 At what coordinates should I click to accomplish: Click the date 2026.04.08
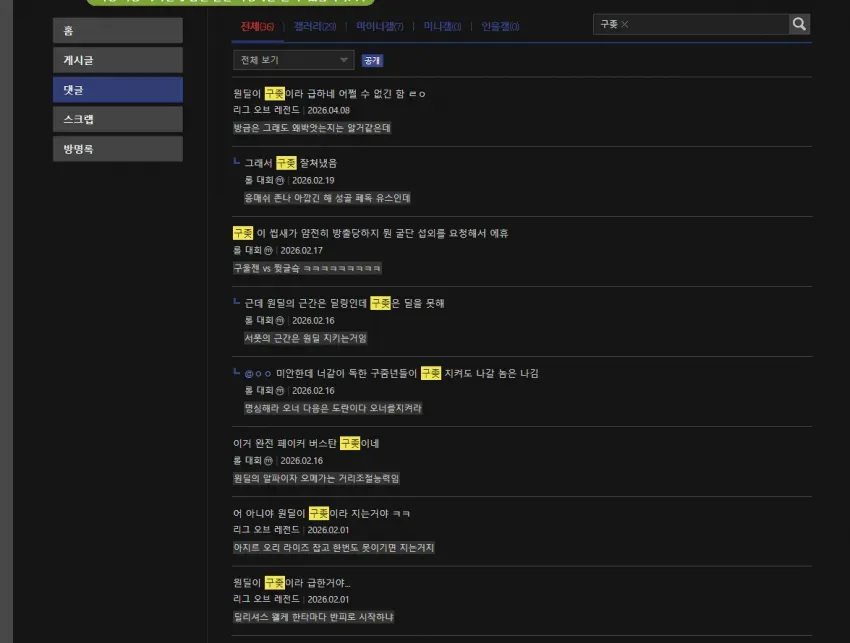click(x=329, y=111)
